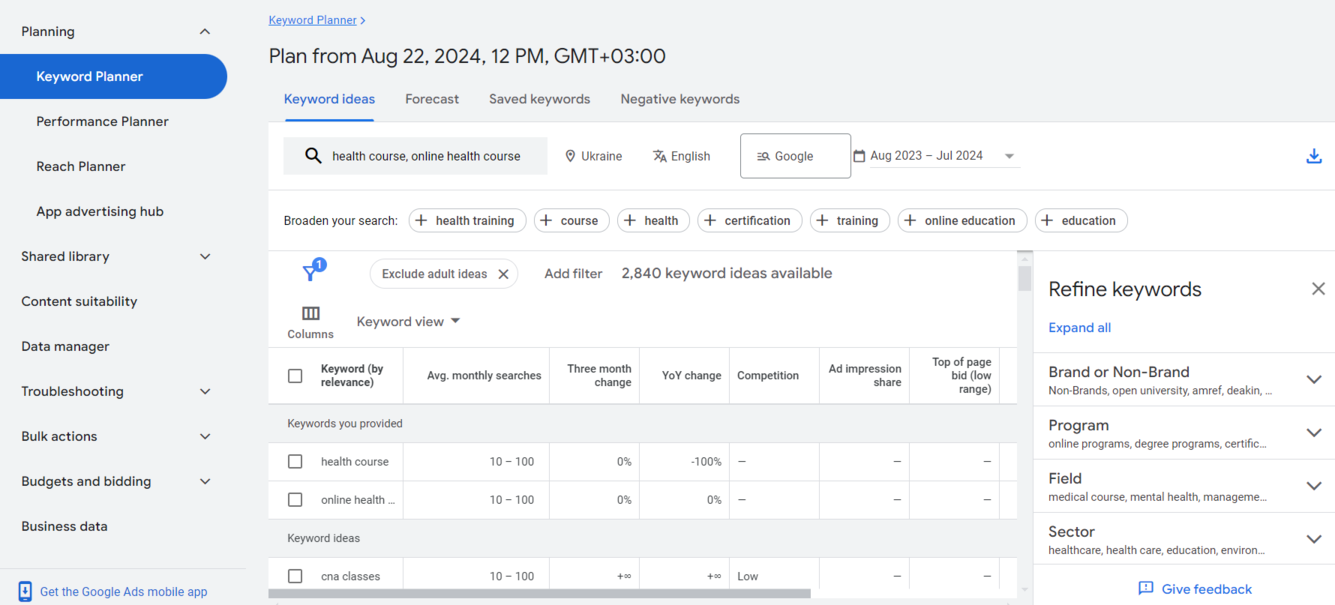The width and height of the screenshot is (1335, 605).
Task: Remove the Exclude adult ideas filter
Action: tap(503, 274)
